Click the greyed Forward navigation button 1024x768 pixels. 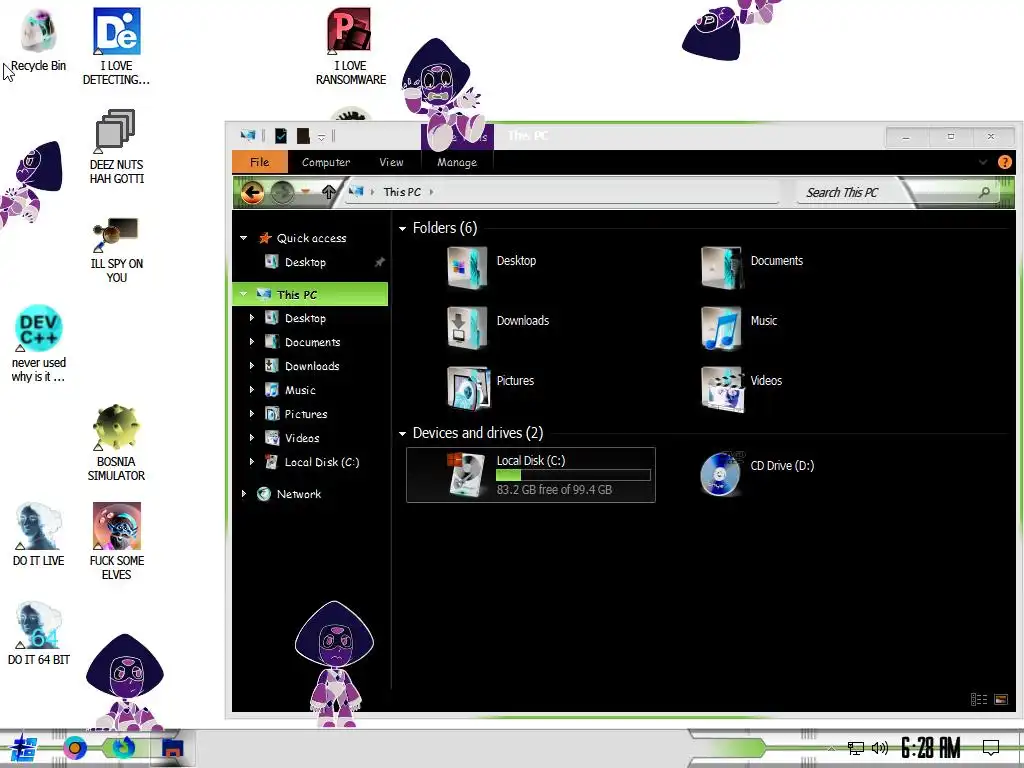[282, 193]
